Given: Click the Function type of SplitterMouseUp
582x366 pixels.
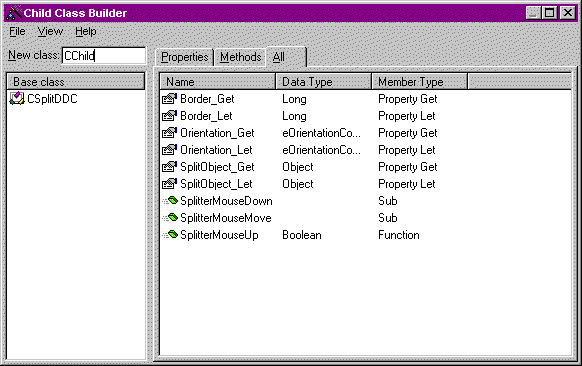Looking at the screenshot, I should point(399,235).
